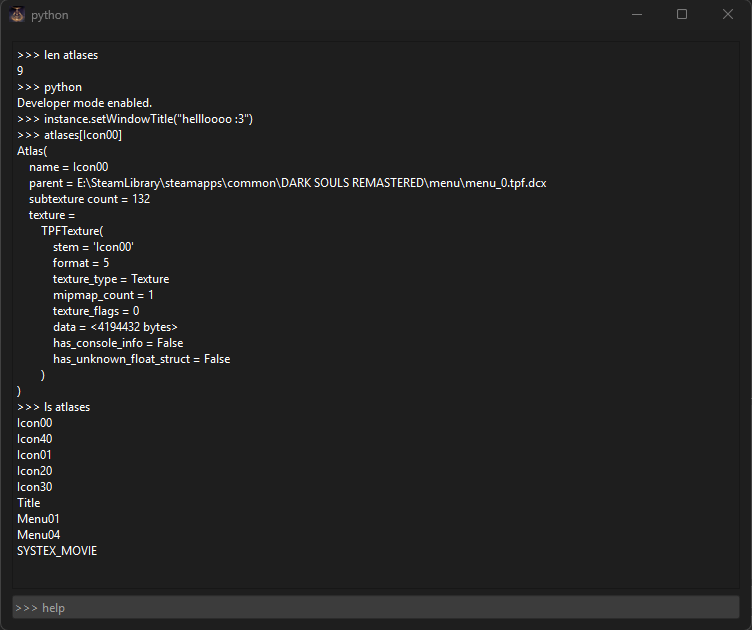The height and width of the screenshot is (630, 752).
Task: Click the '>>> len atlases' command line
Action: (x=58, y=55)
